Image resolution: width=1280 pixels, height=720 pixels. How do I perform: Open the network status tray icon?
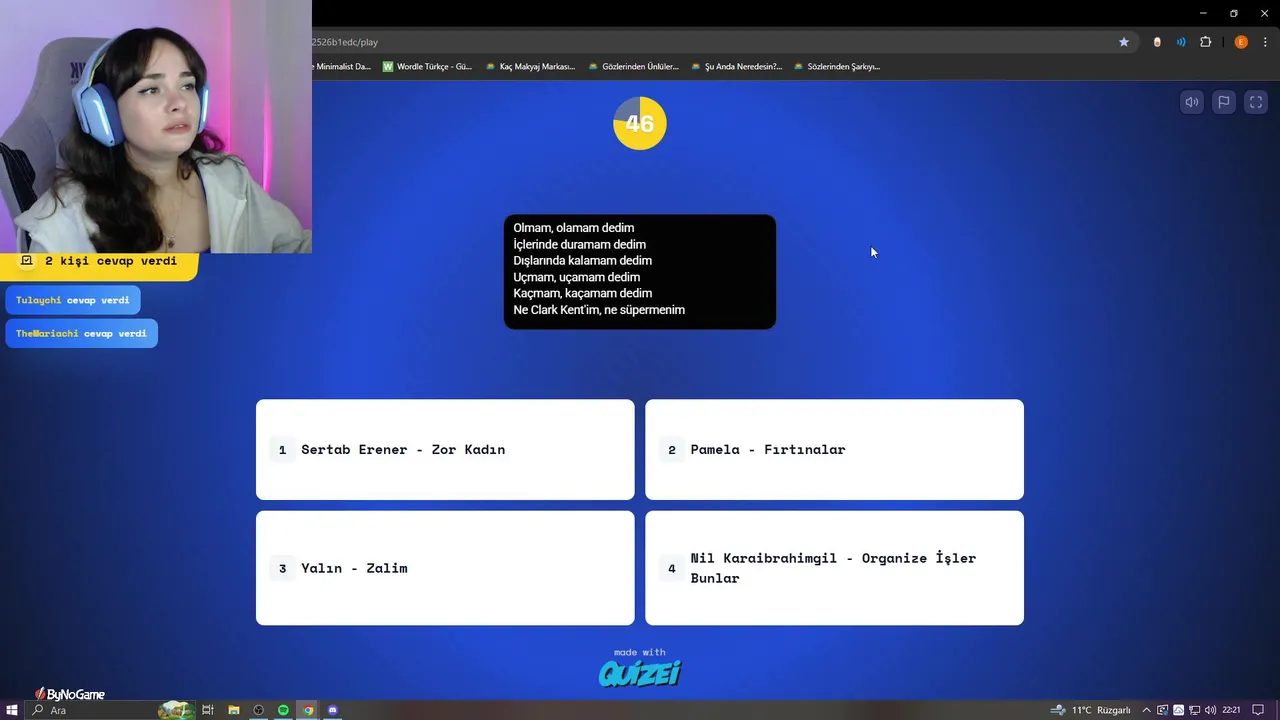(x=1196, y=710)
